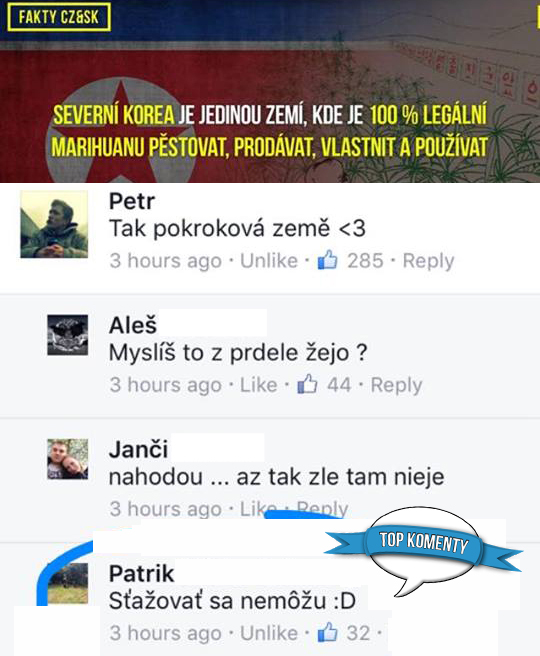Click the thumbs-up icon on Petr's comment

327,260
